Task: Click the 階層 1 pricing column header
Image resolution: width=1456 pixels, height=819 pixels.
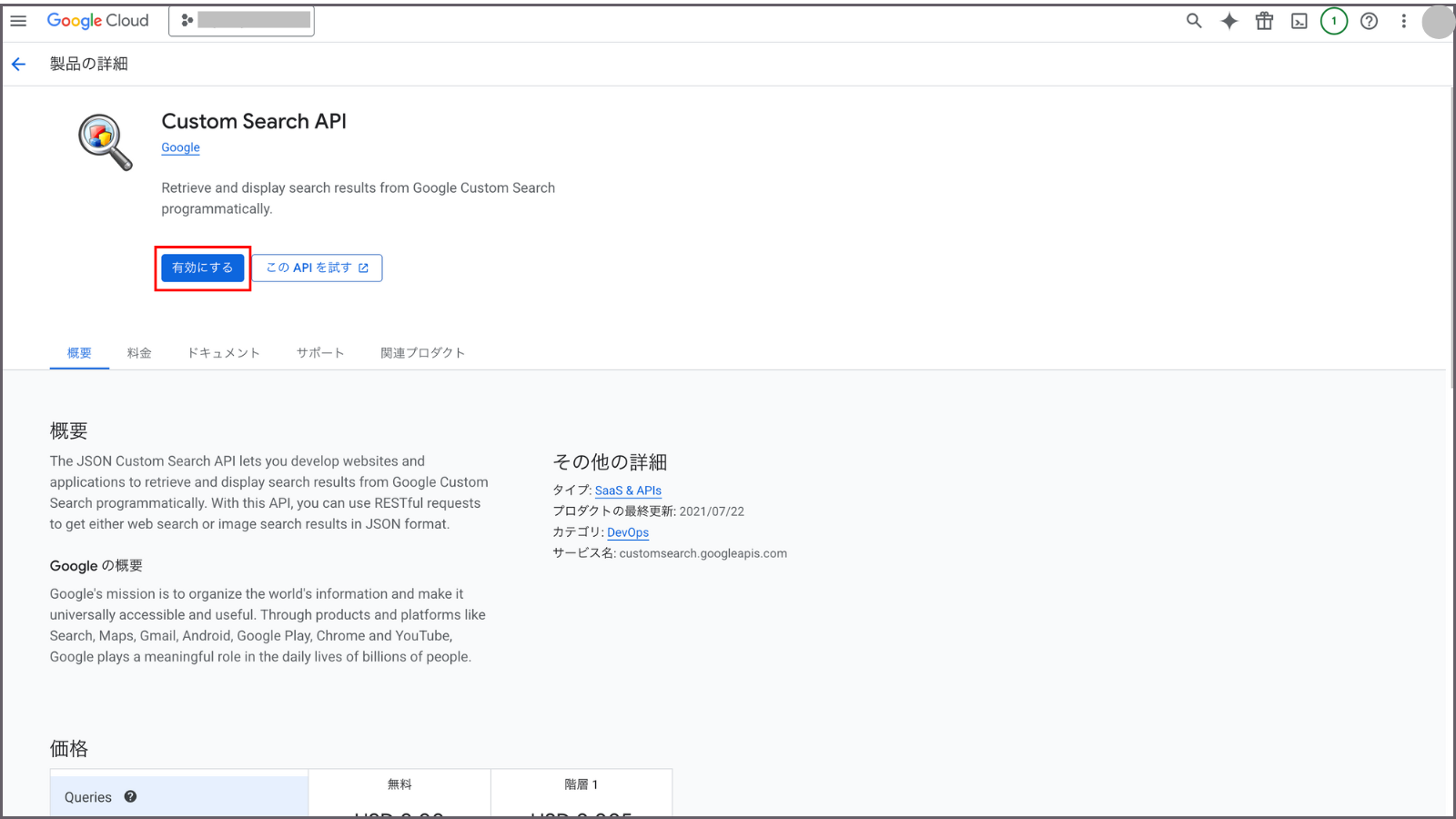Action: tap(581, 784)
